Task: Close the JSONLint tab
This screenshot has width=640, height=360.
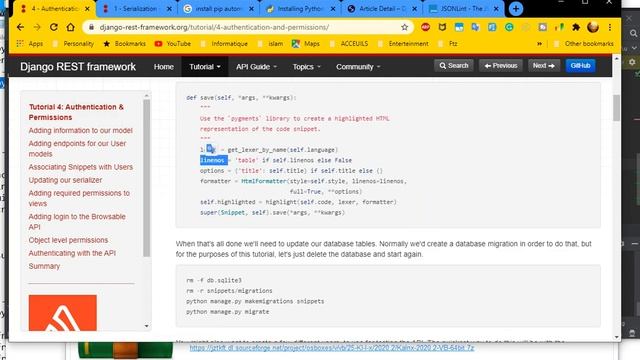Action: coord(496,9)
